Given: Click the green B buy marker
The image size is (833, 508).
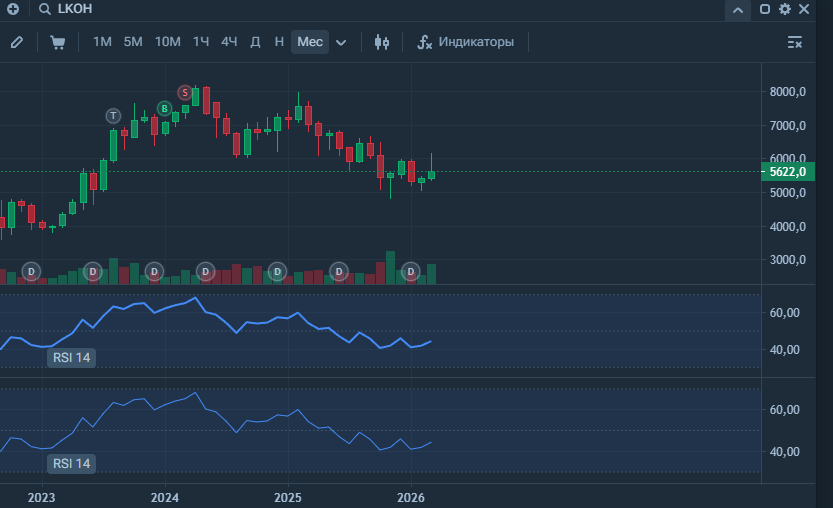Looking at the screenshot, I should coord(165,108).
